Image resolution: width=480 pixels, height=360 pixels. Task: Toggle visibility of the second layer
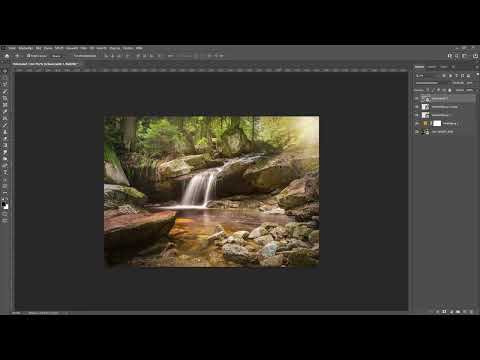[417, 107]
